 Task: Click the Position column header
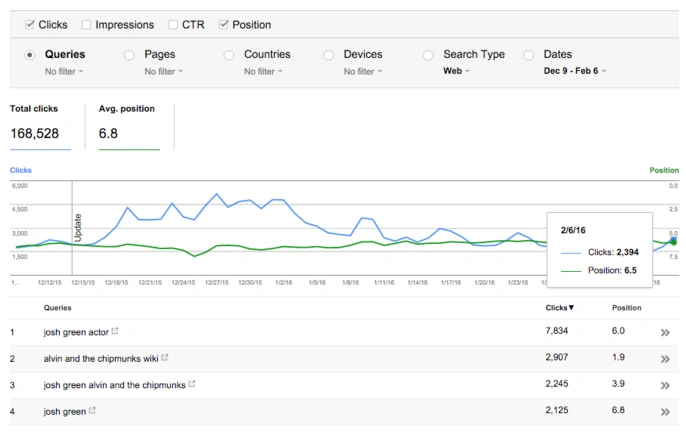[627, 307]
